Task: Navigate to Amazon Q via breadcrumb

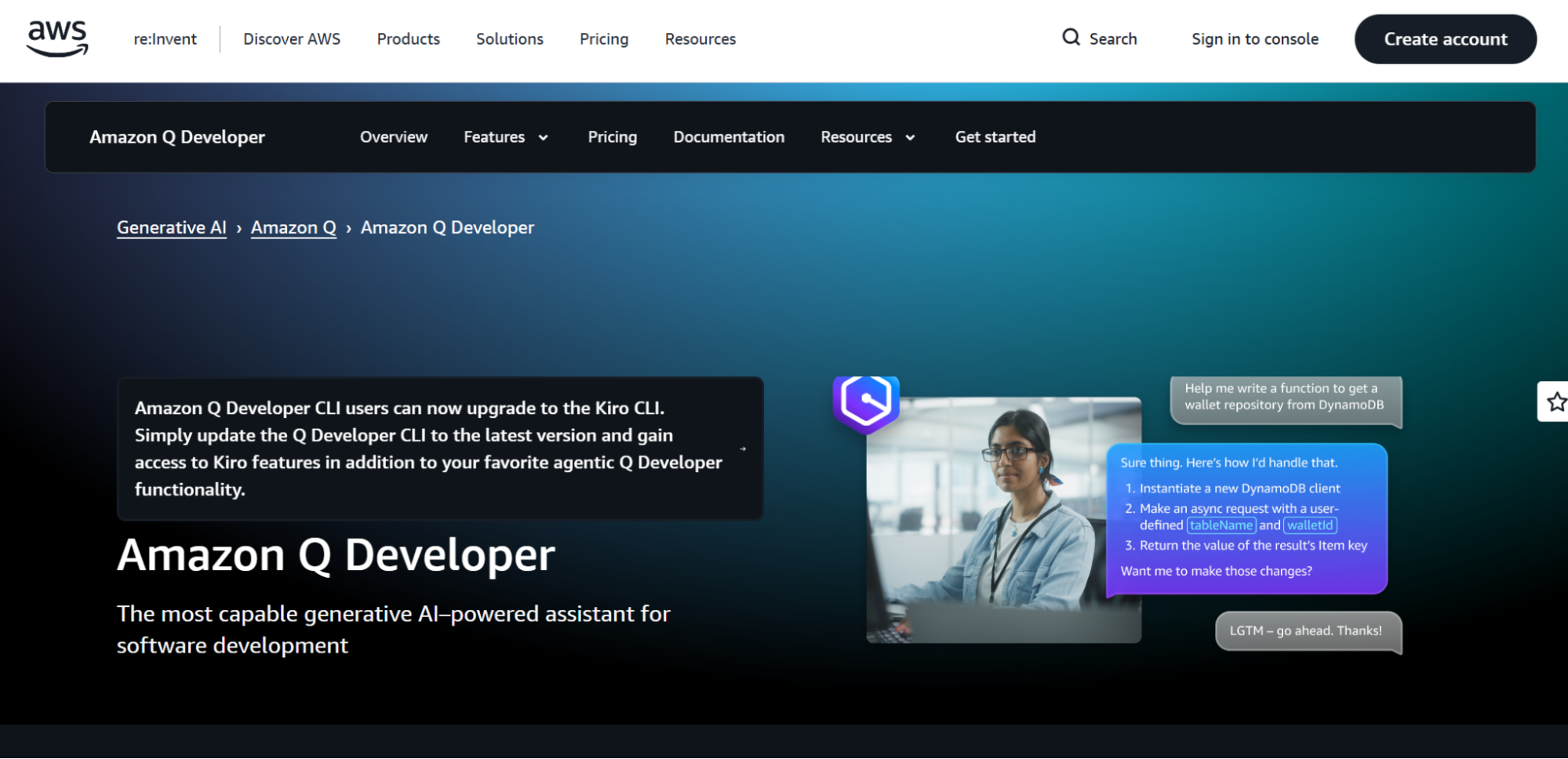Action: 293,227
